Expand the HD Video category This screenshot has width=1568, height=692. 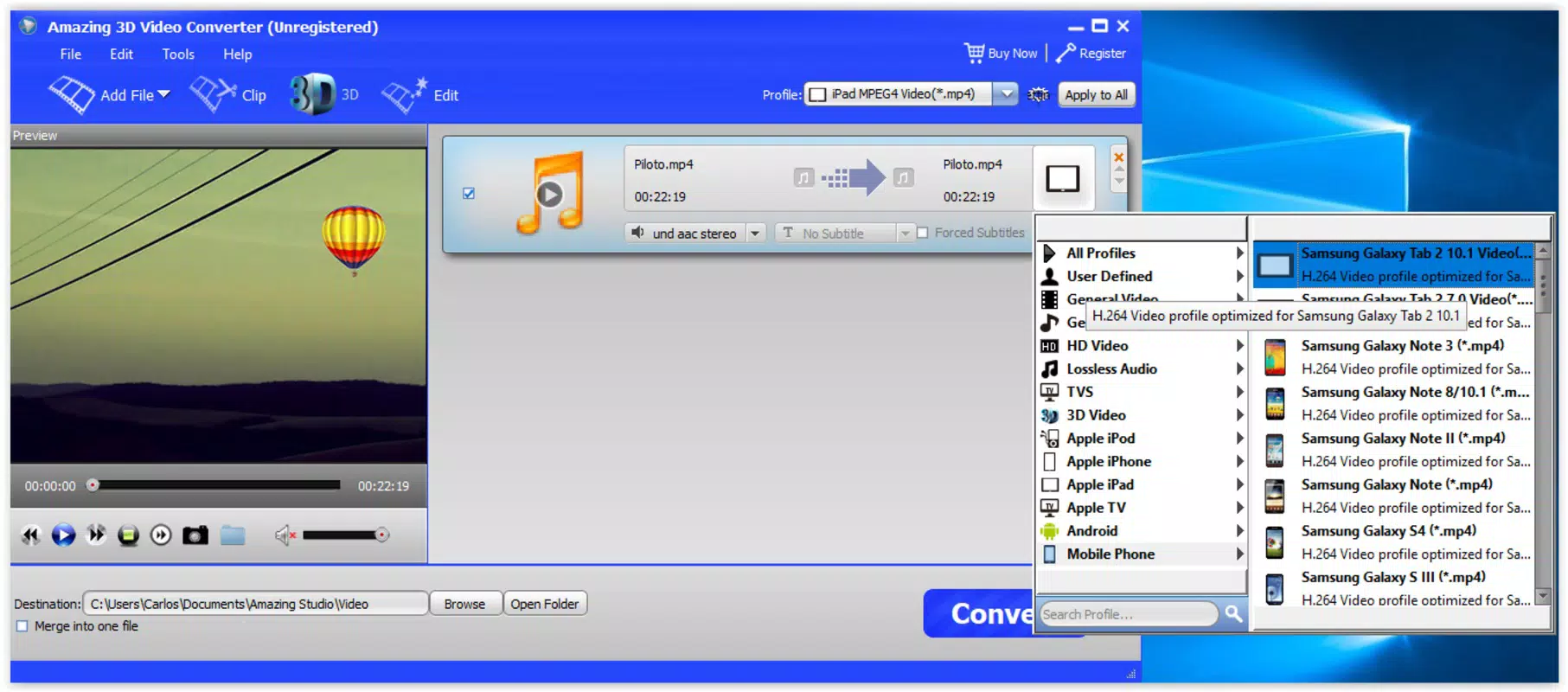click(x=1142, y=346)
